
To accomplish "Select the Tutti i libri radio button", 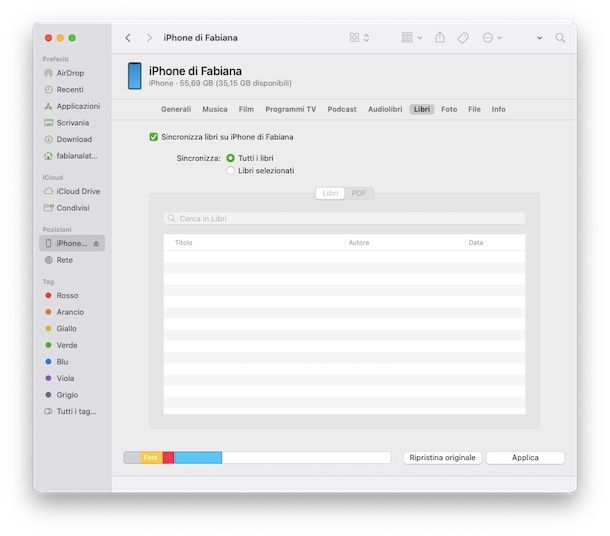I will [x=230, y=158].
